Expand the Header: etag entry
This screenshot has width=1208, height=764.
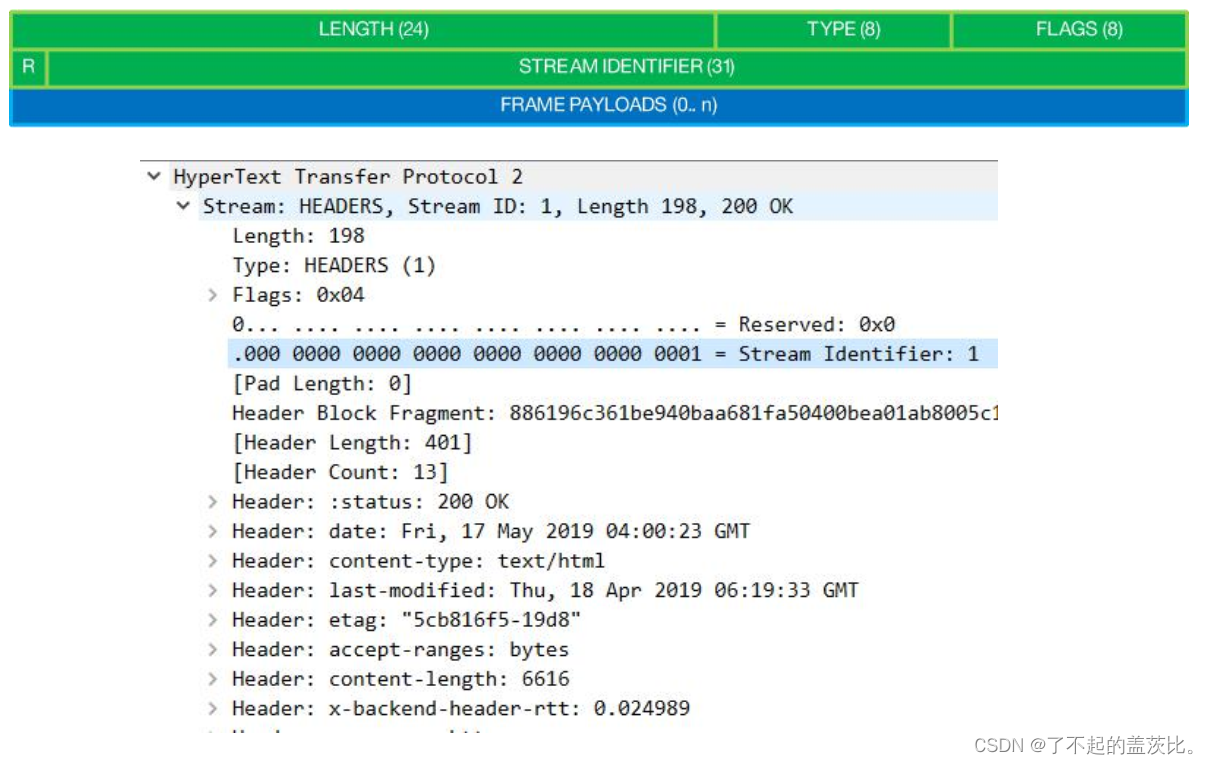pyautogui.click(x=212, y=619)
